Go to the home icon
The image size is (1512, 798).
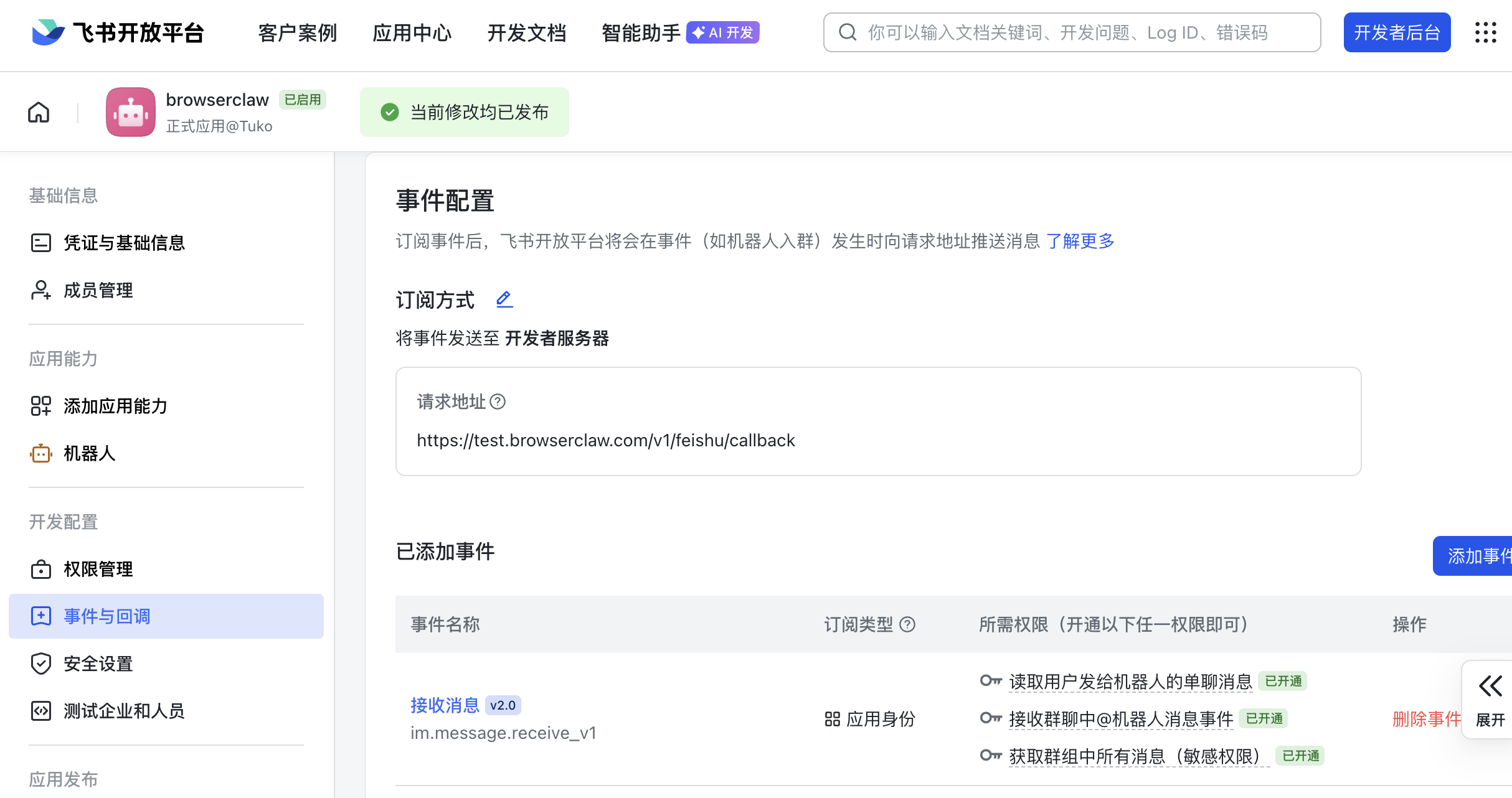39,113
